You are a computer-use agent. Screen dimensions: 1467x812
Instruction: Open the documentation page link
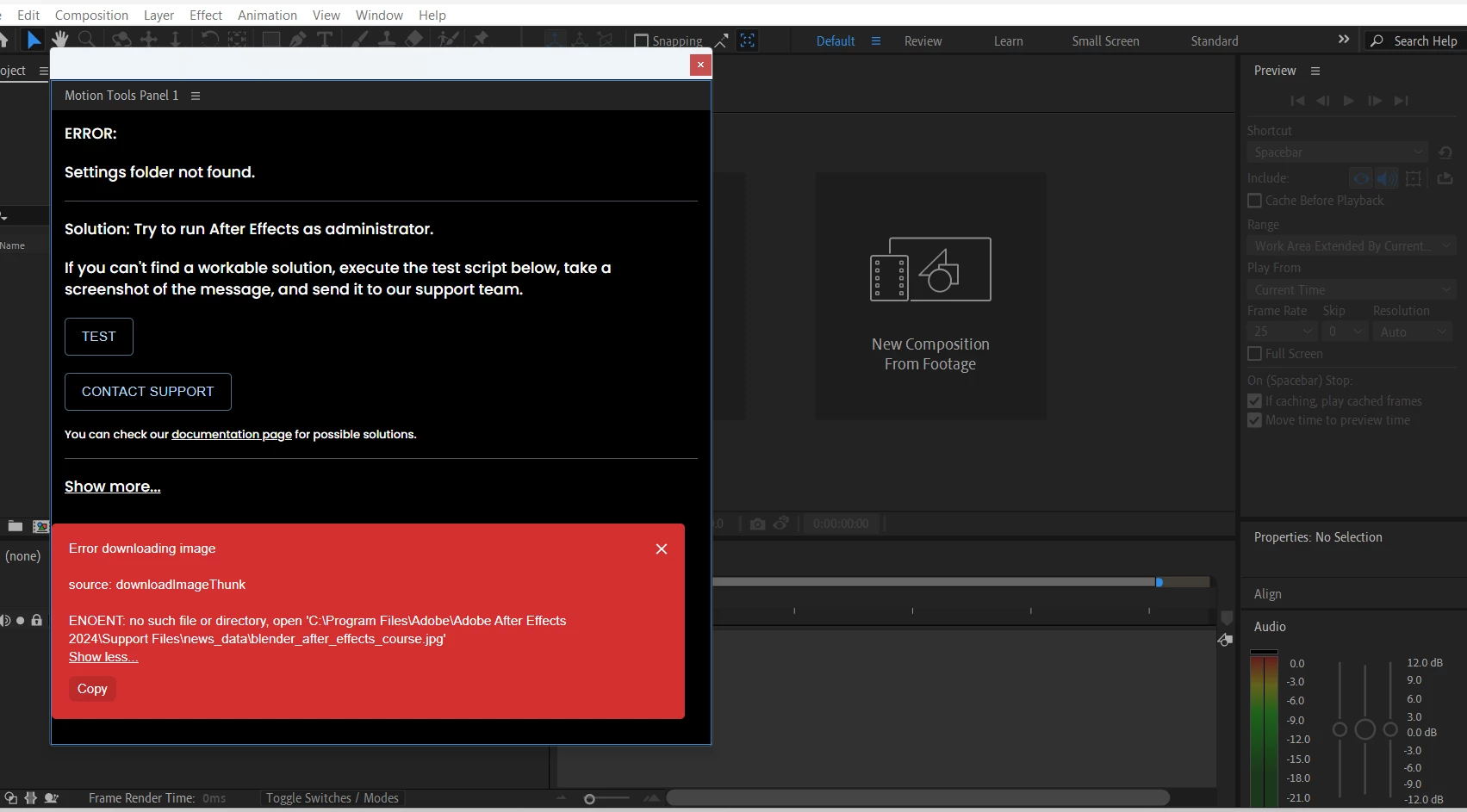(232, 435)
